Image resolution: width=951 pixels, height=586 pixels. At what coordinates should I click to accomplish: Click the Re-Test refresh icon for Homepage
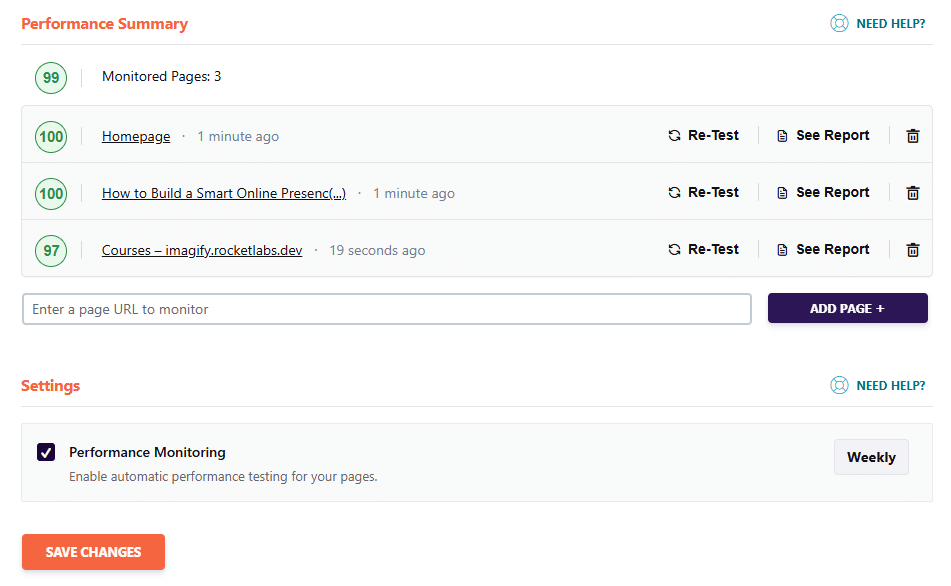click(x=675, y=136)
